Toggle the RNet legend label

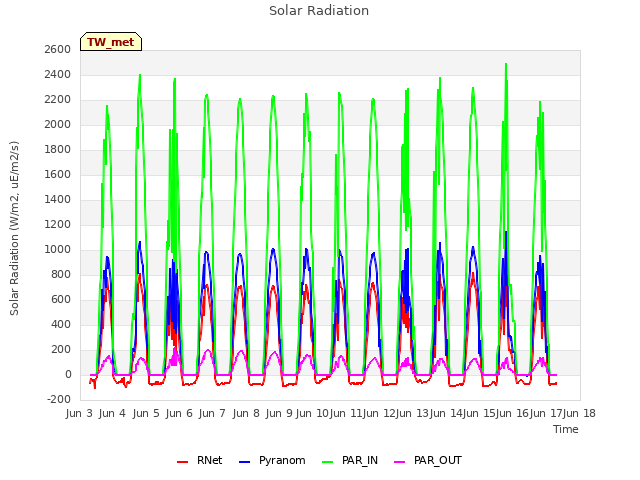click(x=209, y=460)
